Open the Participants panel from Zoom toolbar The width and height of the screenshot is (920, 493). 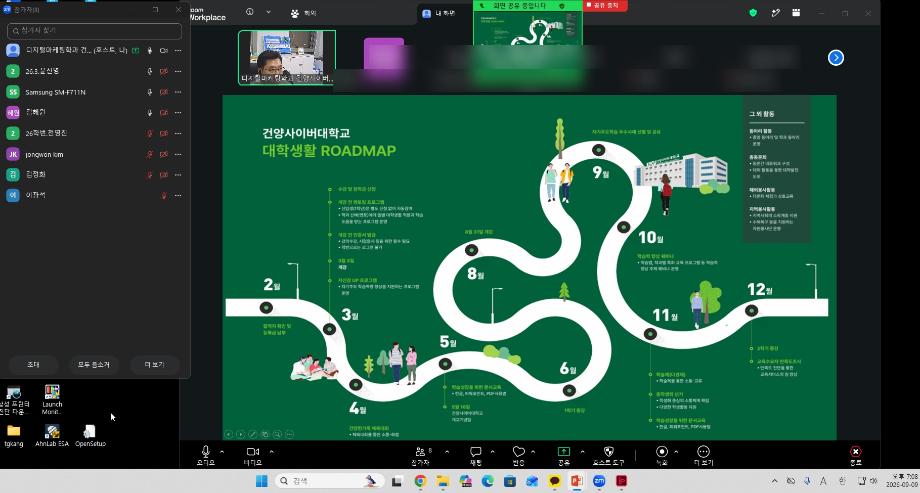(x=420, y=455)
